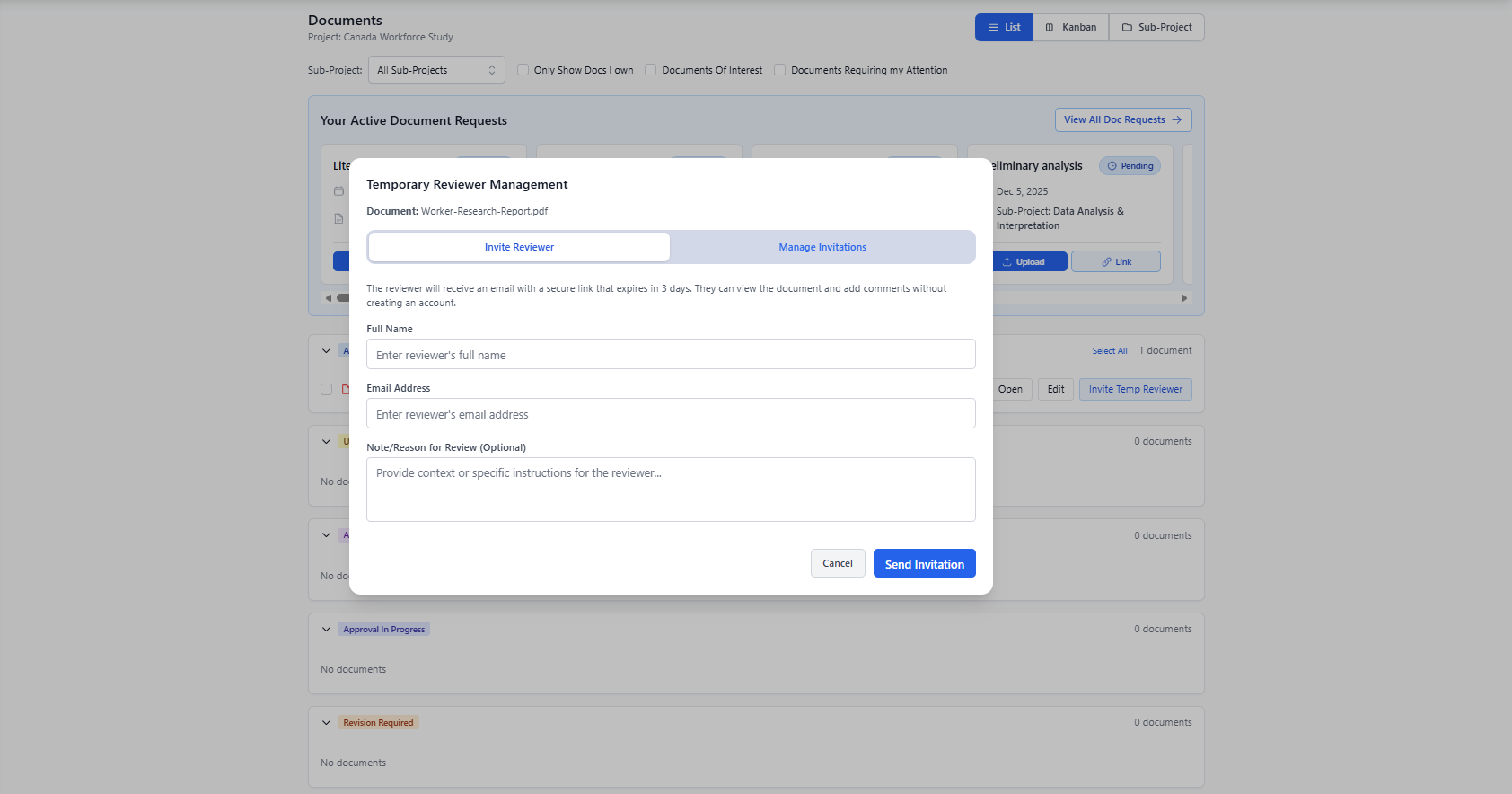Click the Pending status badge

[x=1130, y=166]
